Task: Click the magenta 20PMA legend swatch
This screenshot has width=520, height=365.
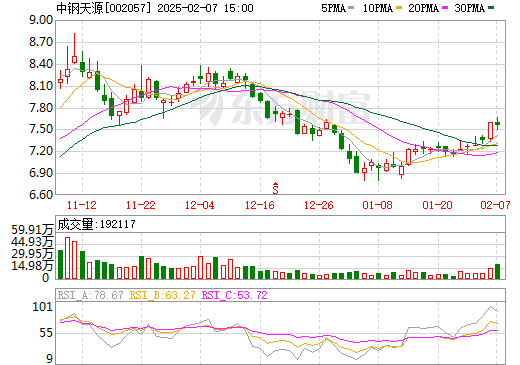Action: point(445,8)
